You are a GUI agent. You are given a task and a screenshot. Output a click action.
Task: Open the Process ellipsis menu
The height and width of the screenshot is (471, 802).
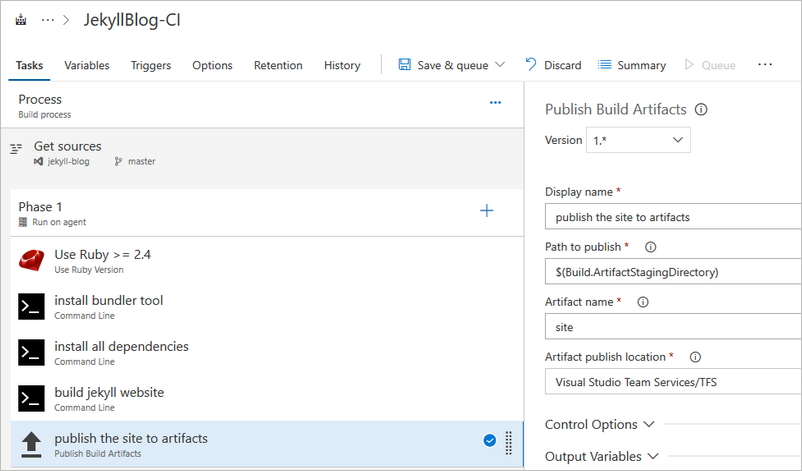[x=494, y=103]
